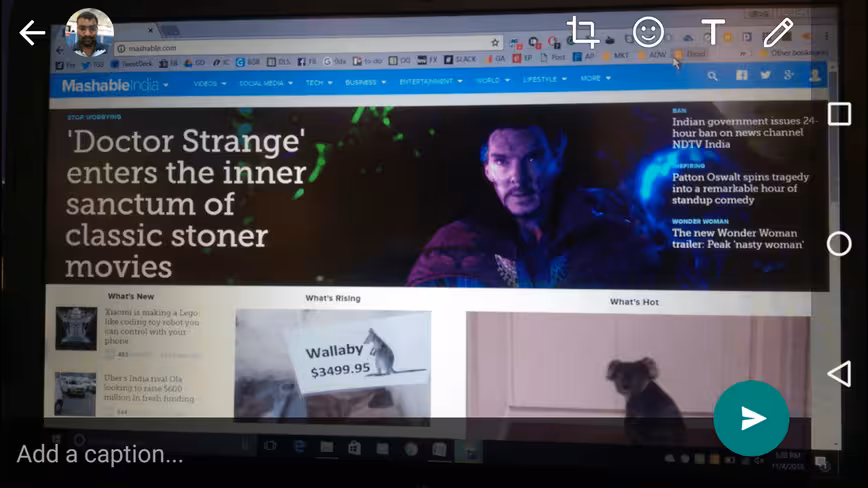Click search magnifier in photographed Mashable header

(x=712, y=76)
